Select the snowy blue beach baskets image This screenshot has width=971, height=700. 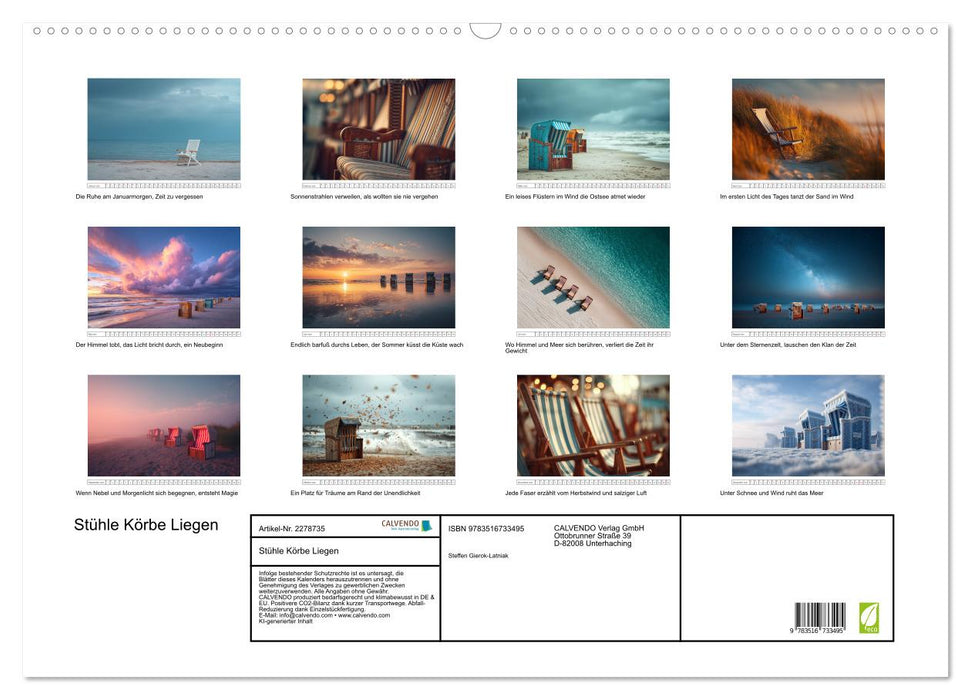[808, 425]
